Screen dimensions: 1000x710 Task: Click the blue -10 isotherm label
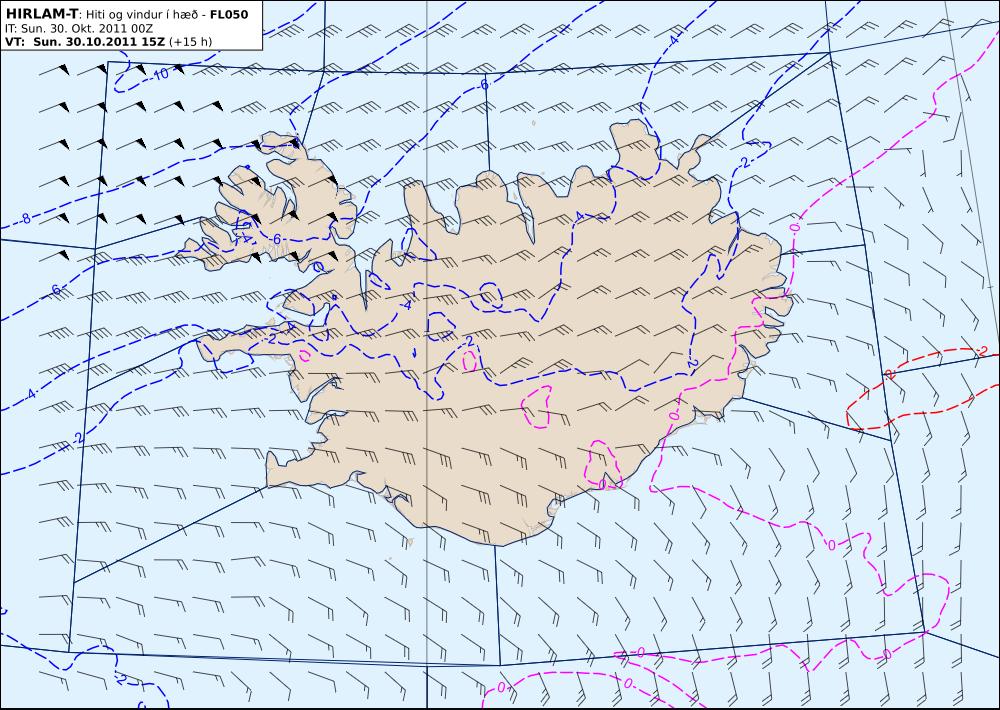click(x=159, y=74)
